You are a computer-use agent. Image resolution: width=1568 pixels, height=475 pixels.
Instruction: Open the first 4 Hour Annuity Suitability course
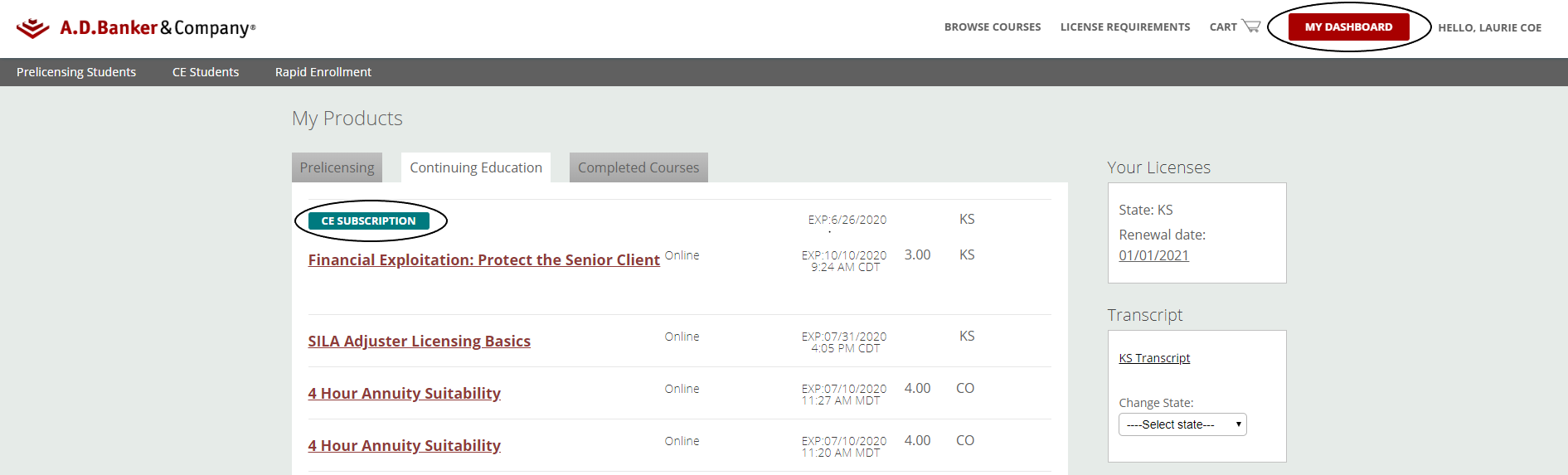(405, 394)
